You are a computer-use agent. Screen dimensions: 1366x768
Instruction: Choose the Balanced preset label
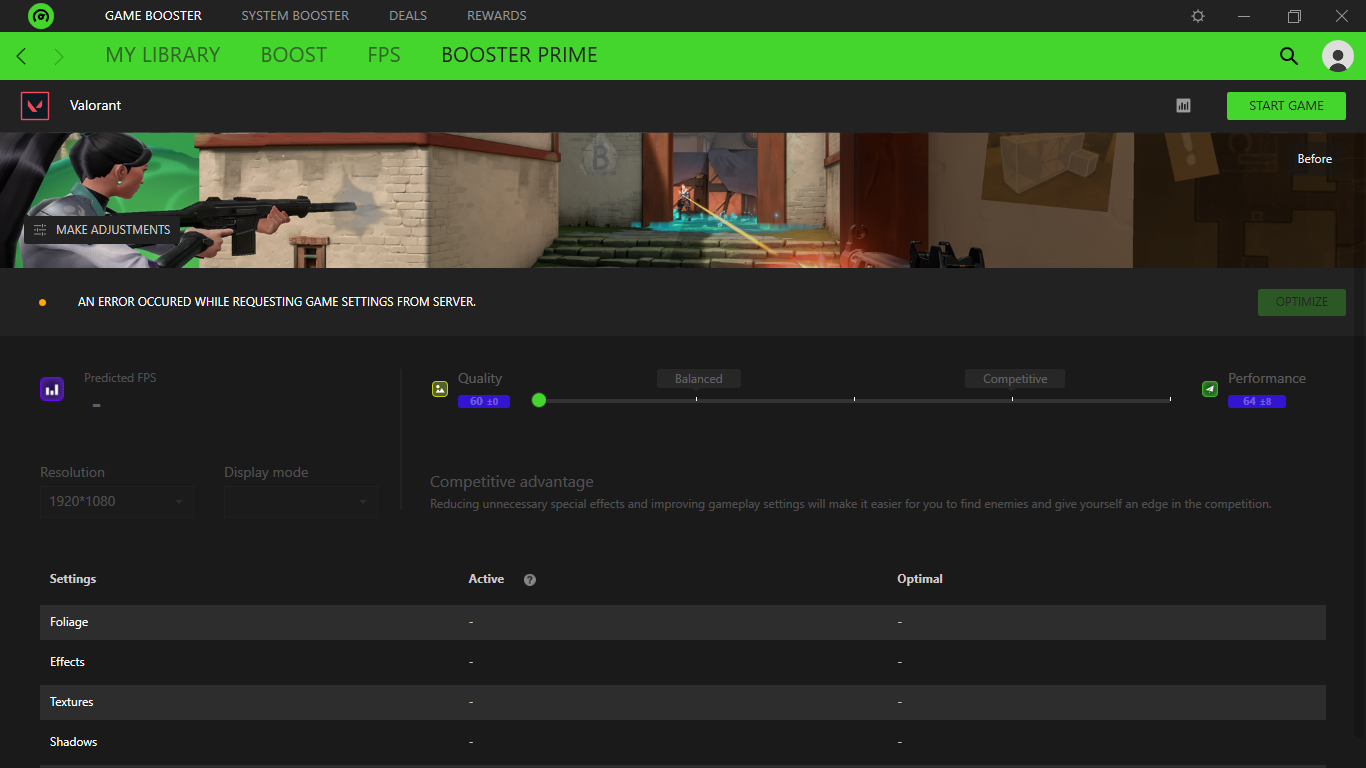pos(699,379)
